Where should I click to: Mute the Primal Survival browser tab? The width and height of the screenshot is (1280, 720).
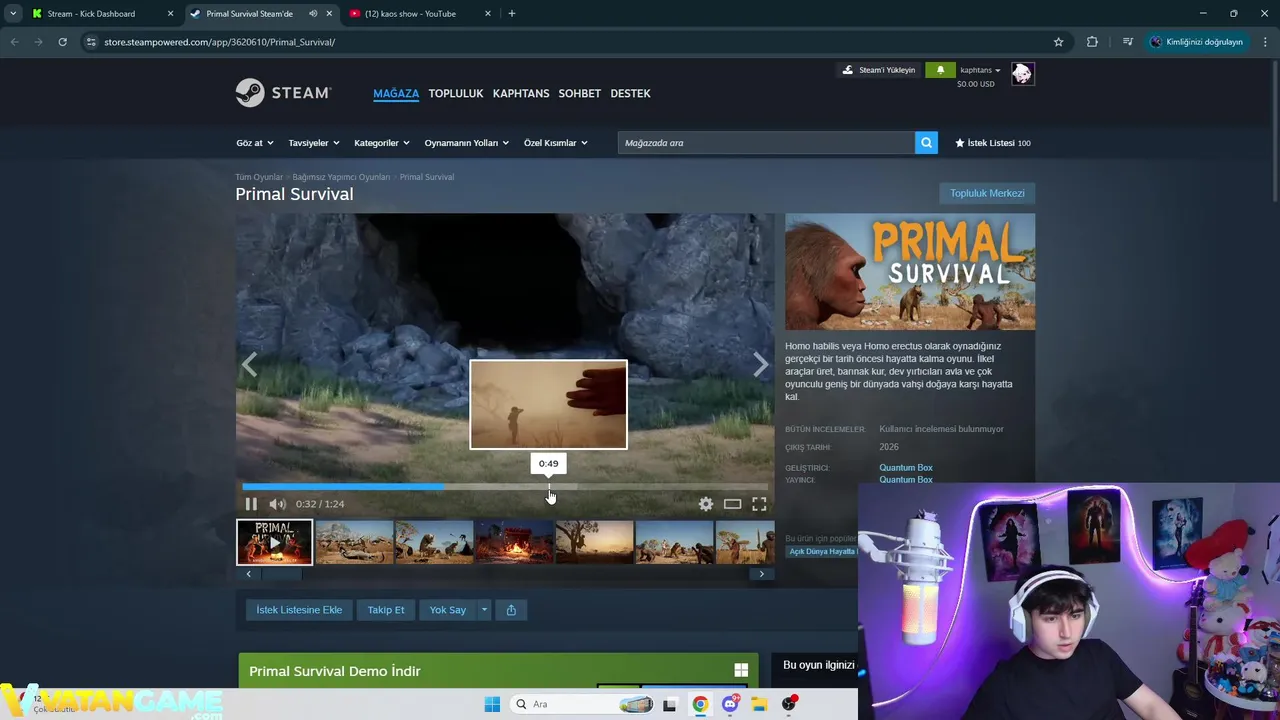pos(314,14)
